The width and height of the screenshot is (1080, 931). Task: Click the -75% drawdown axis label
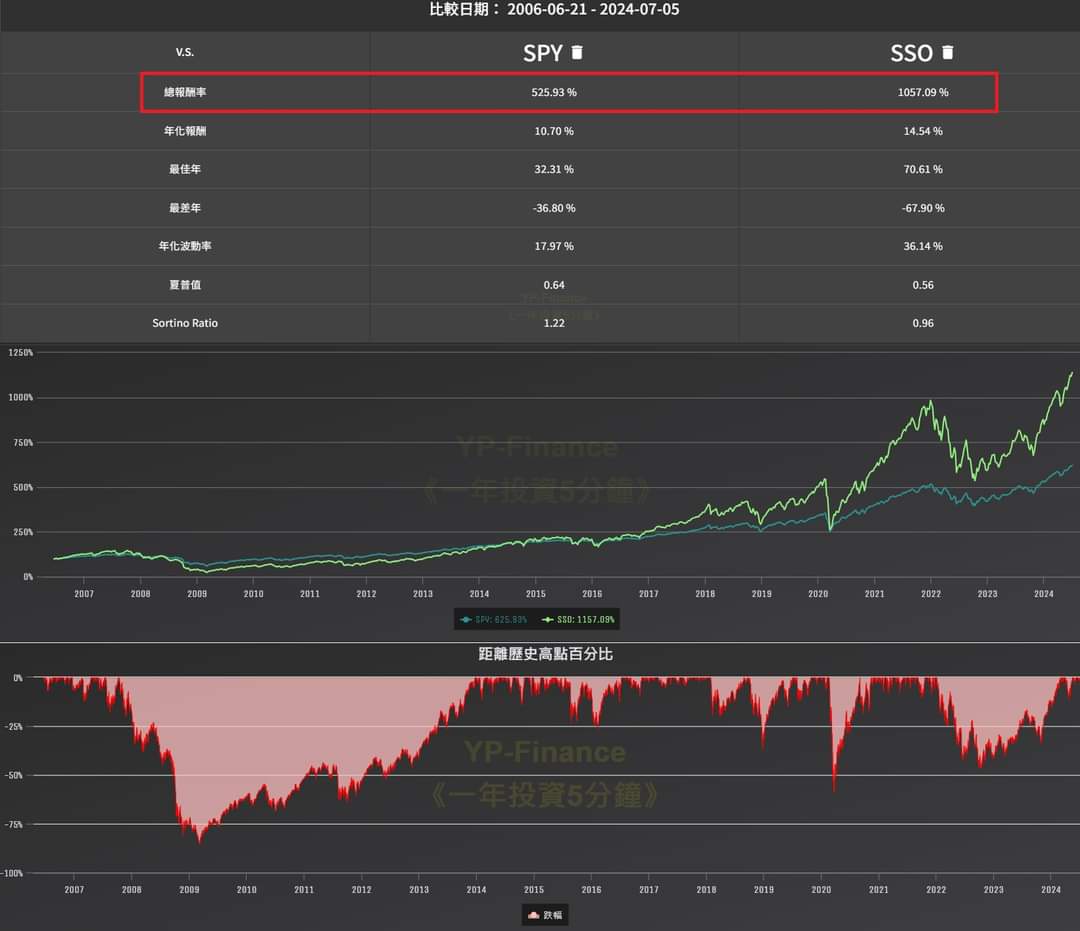14,824
